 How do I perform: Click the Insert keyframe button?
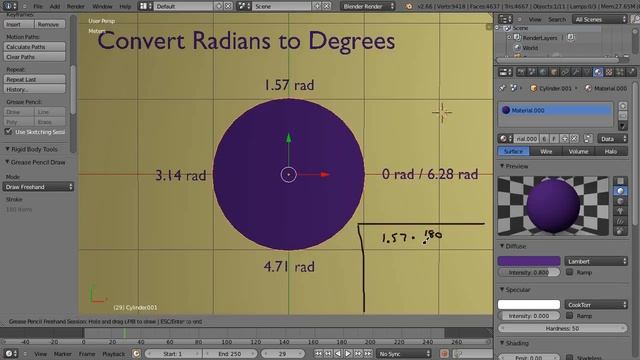19,24
